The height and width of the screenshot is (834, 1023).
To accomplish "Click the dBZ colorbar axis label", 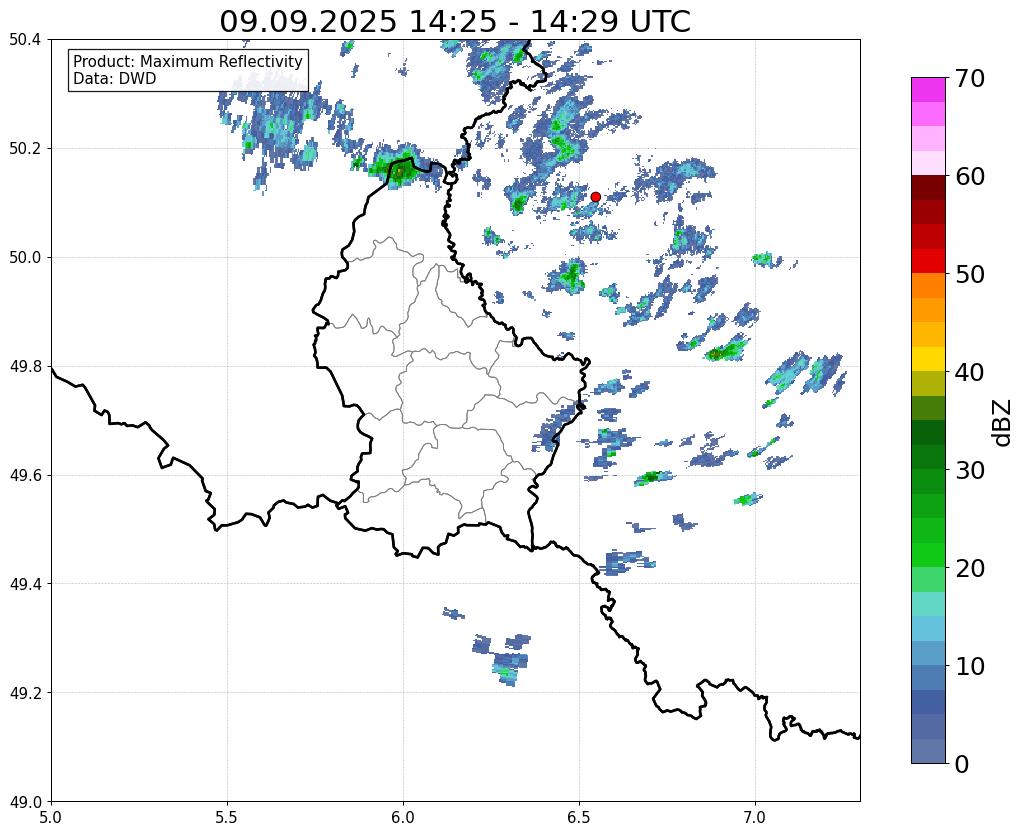I will (1003, 423).
